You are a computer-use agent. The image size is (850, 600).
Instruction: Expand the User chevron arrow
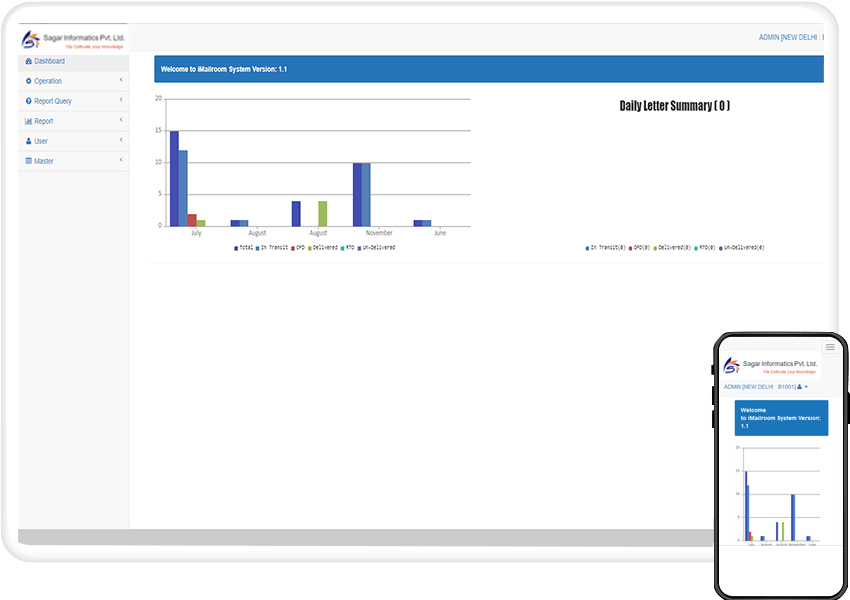[121, 140]
